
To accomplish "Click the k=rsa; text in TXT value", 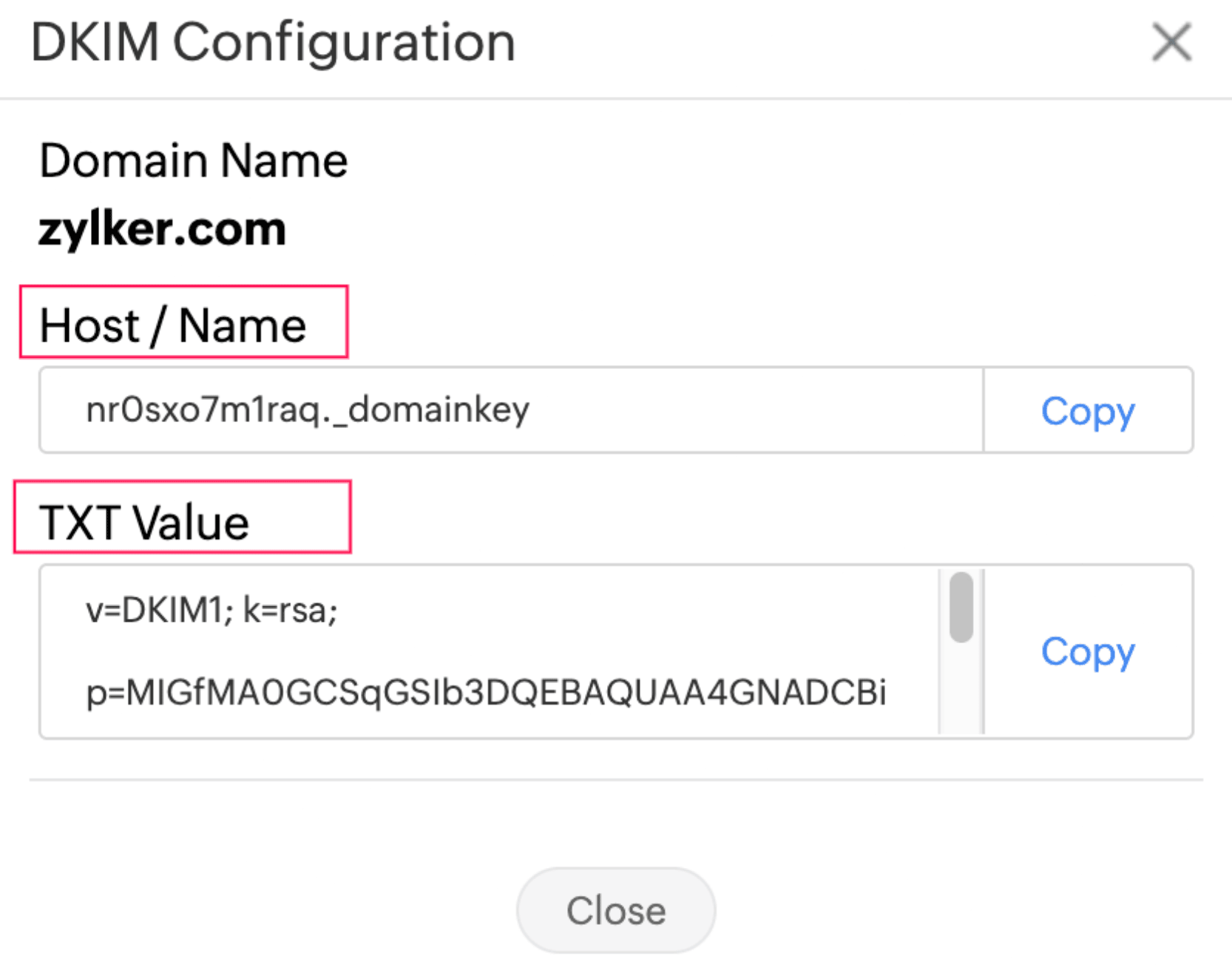I will (291, 611).
